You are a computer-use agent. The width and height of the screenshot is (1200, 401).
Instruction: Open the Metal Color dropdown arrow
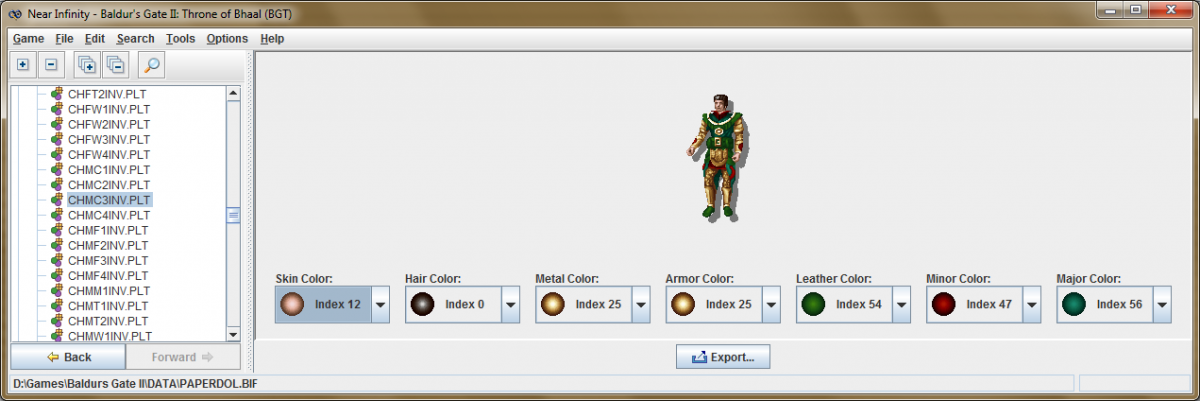tap(641, 304)
